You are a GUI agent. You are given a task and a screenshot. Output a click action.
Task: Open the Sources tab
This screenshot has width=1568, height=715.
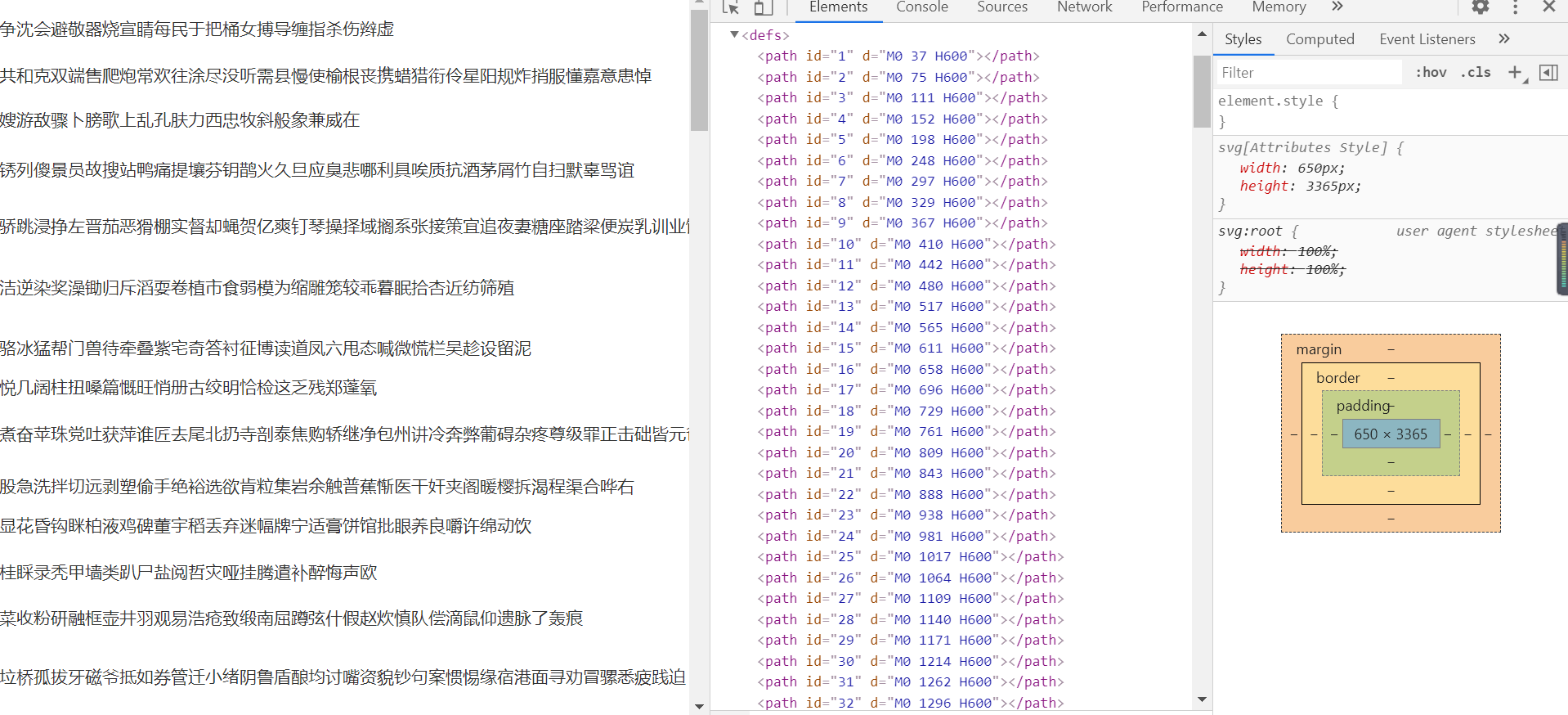[1002, 7]
